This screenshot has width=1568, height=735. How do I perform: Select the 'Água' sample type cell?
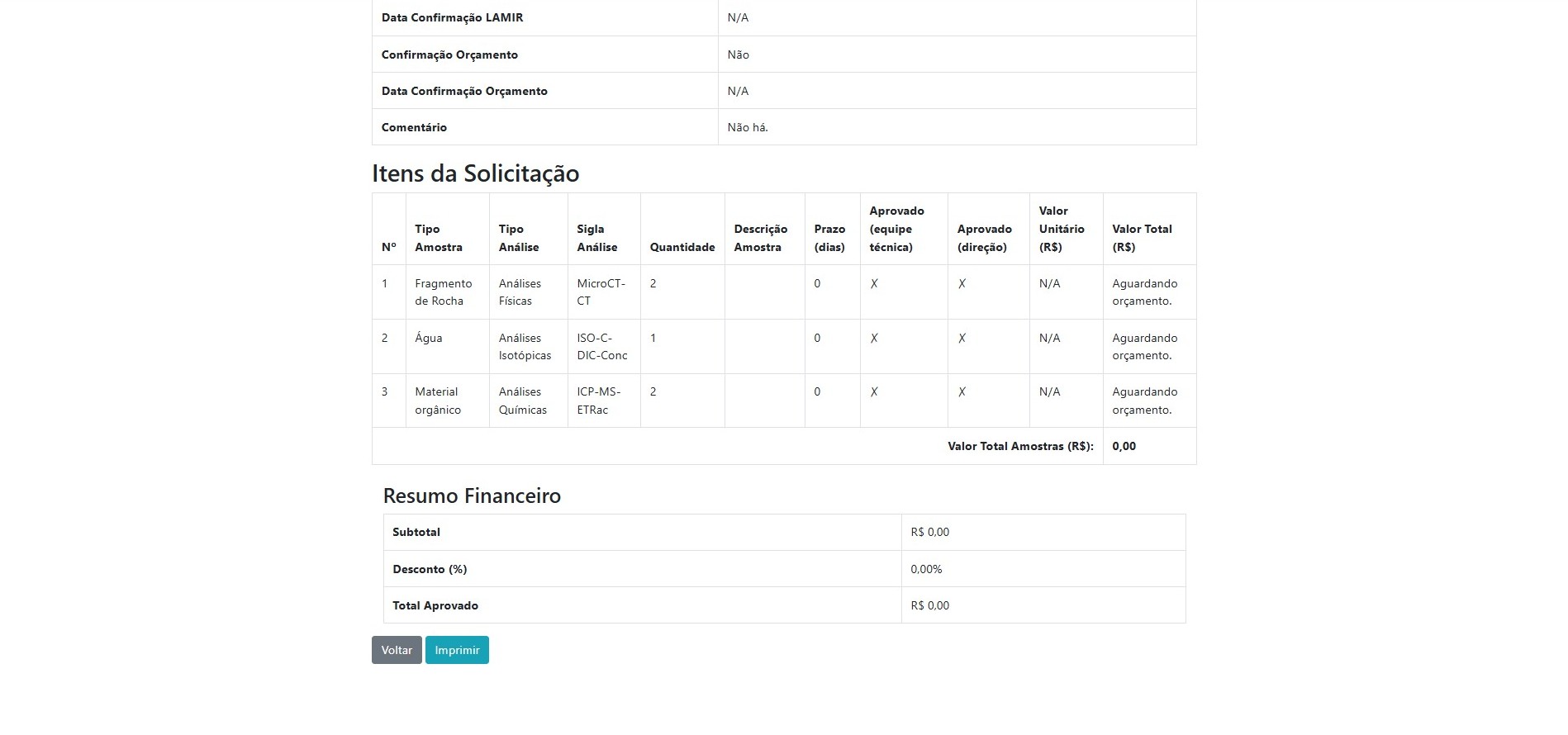click(447, 347)
